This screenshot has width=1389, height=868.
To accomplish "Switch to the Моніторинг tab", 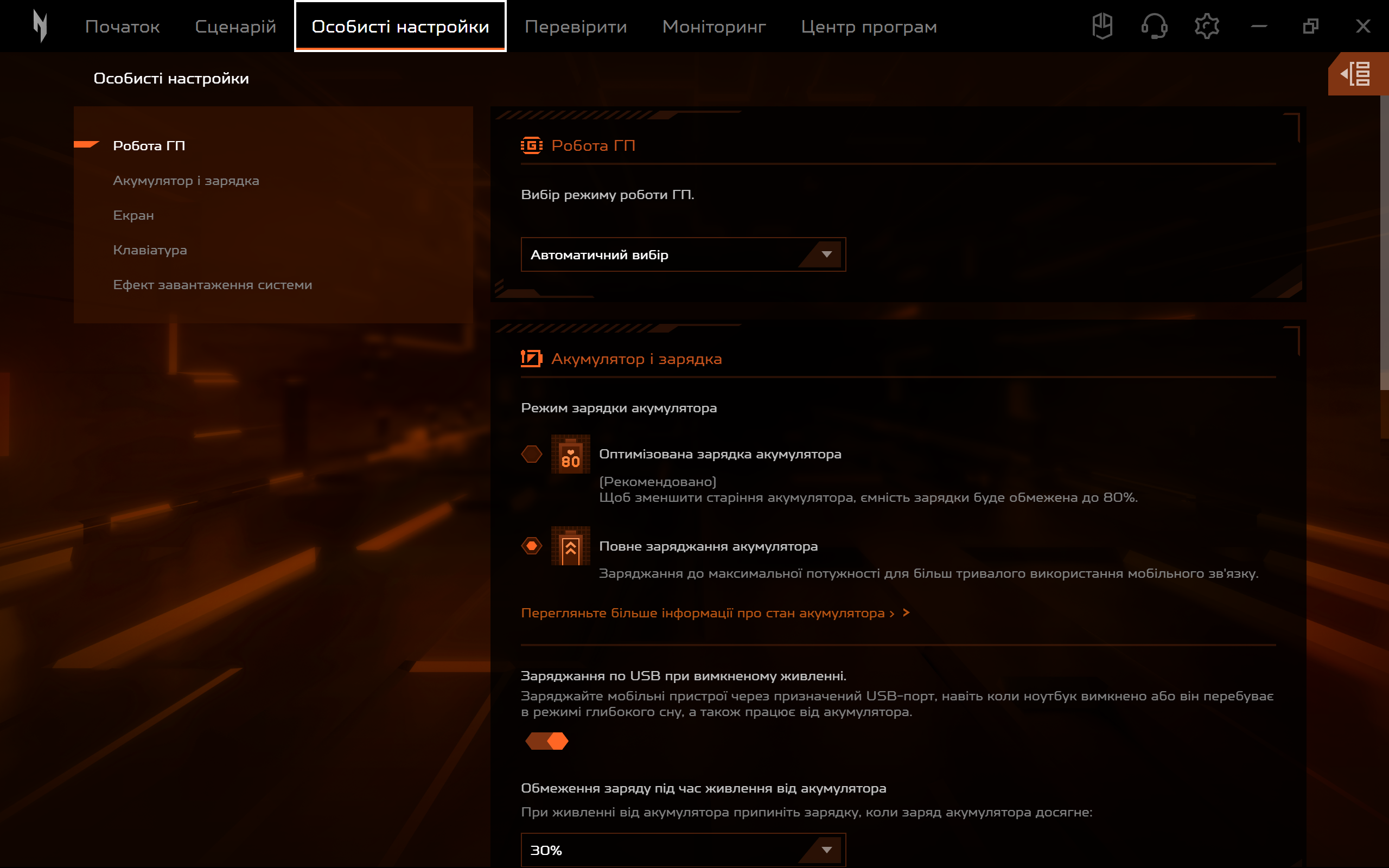I will (x=713, y=26).
